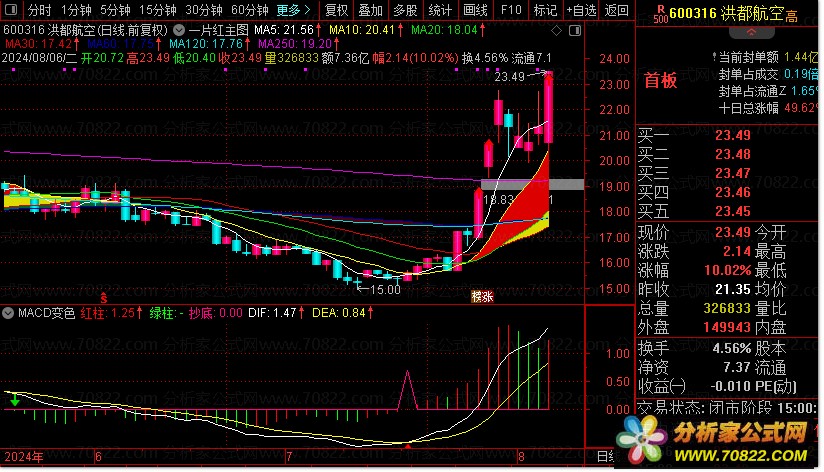824x472 pixels.
Task: Click the MA5: 21.56 value
Action: (284, 30)
